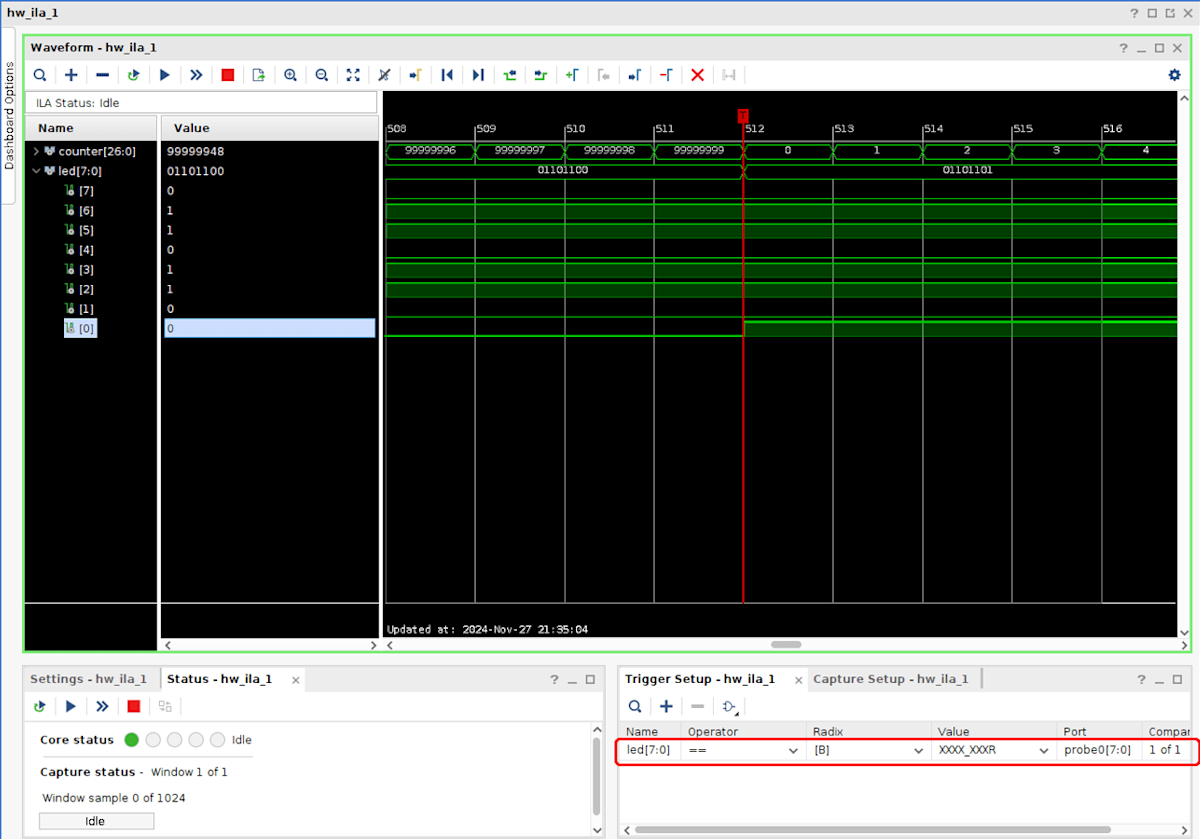The width and height of the screenshot is (1200, 839).
Task: Go to first time in waveform
Action: coord(447,75)
